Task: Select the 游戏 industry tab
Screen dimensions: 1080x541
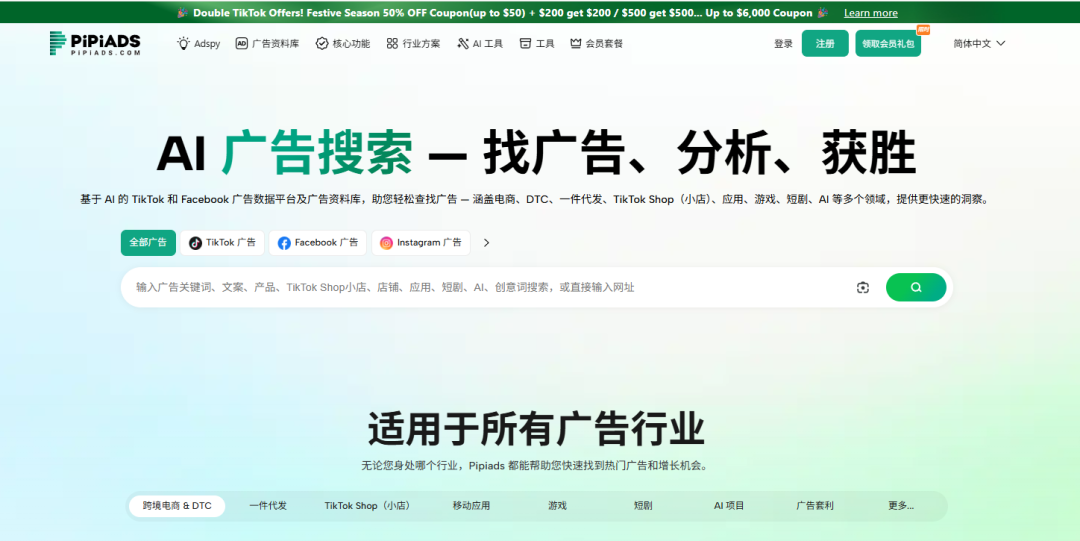Action: (557, 506)
